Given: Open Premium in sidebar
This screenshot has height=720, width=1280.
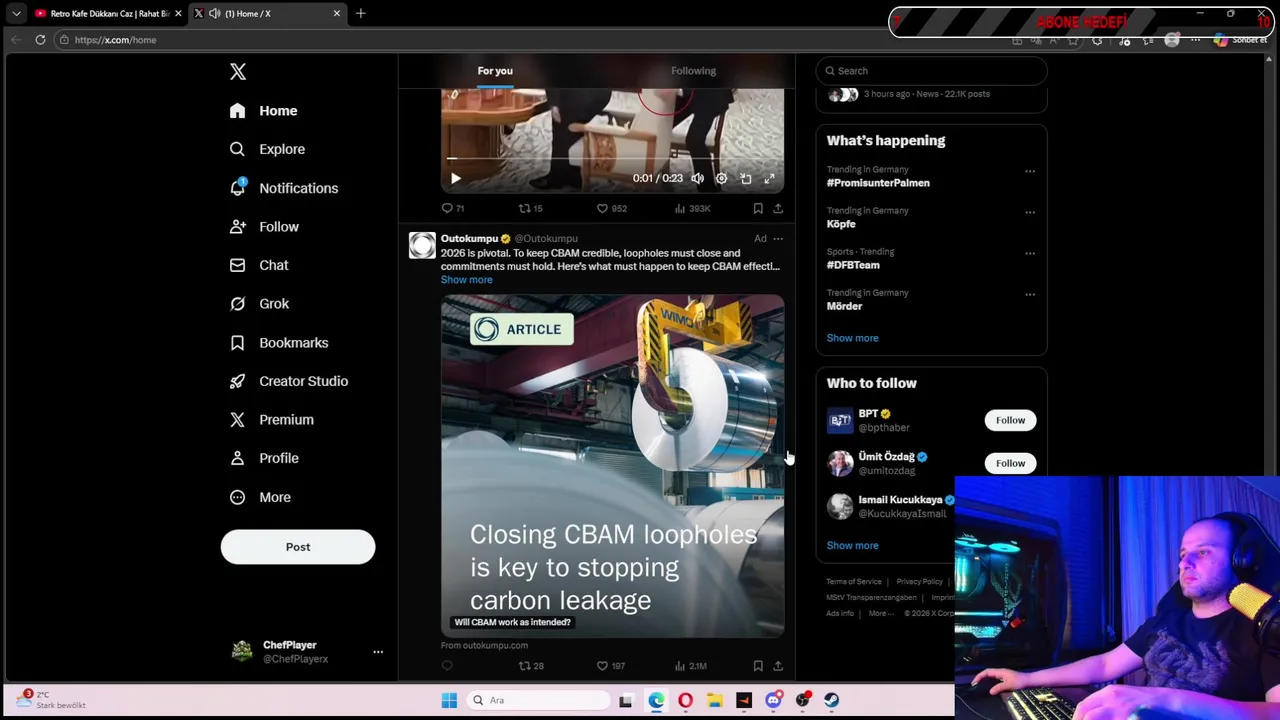Looking at the screenshot, I should [271, 420].
